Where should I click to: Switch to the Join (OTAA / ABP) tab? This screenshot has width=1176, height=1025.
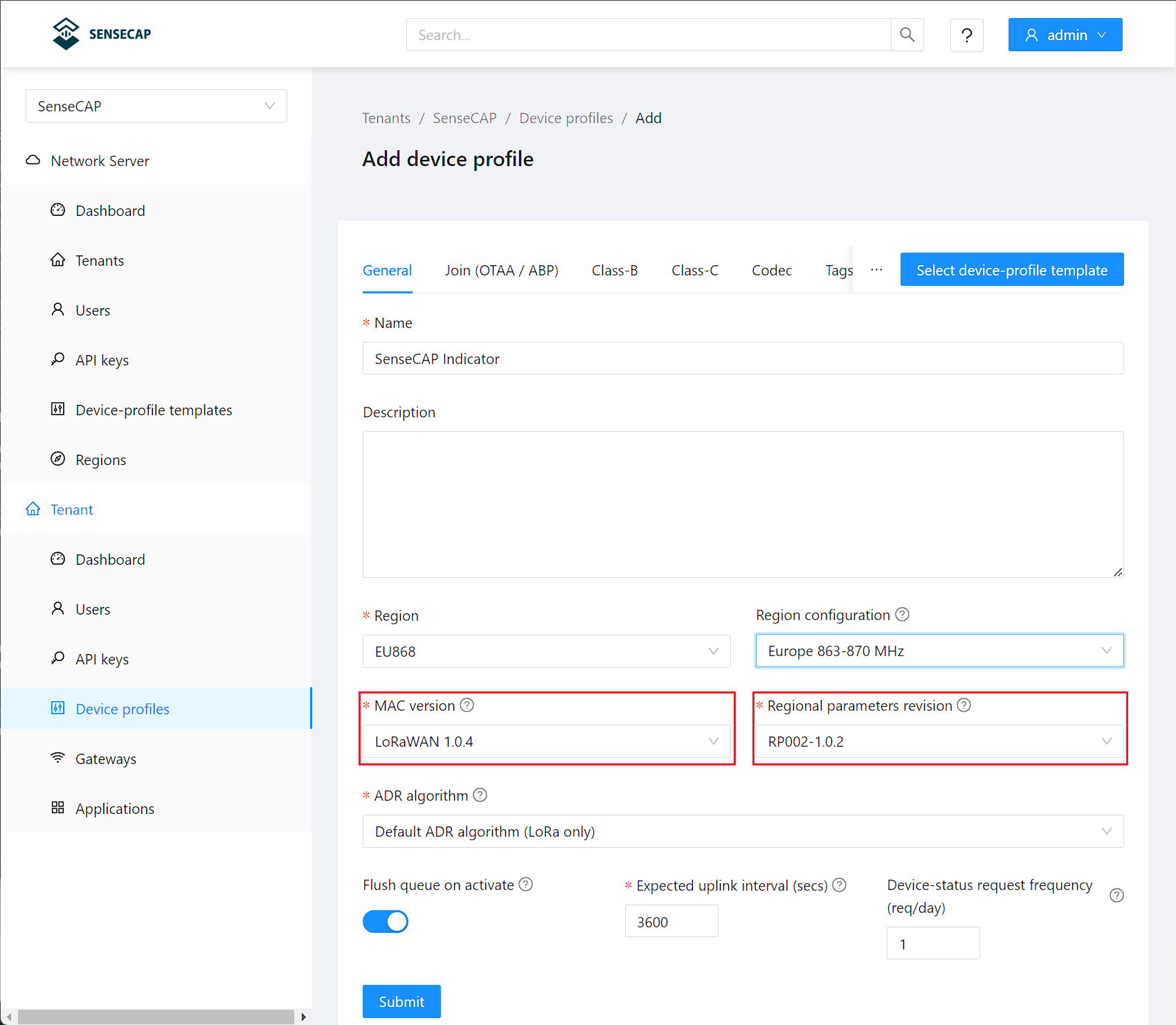point(502,271)
